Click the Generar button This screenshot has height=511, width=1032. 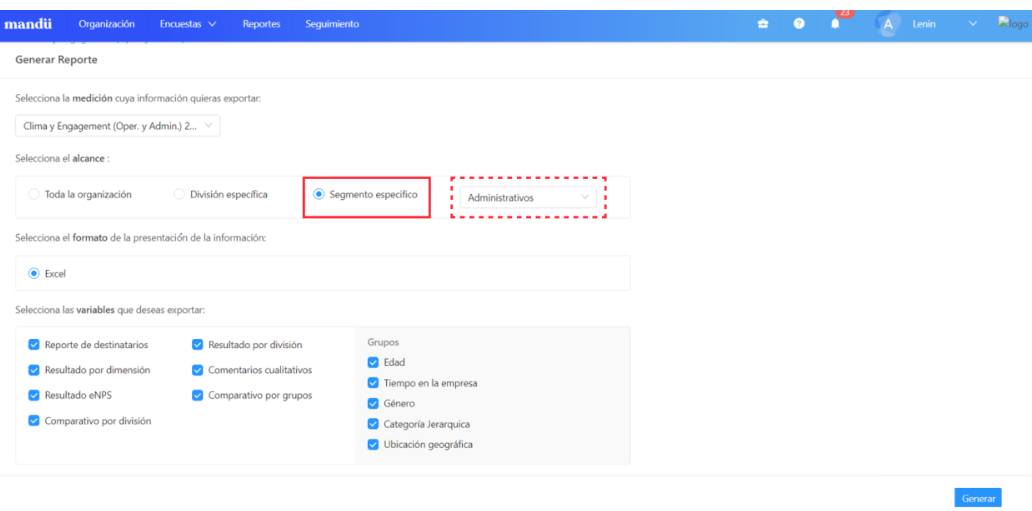point(978,498)
